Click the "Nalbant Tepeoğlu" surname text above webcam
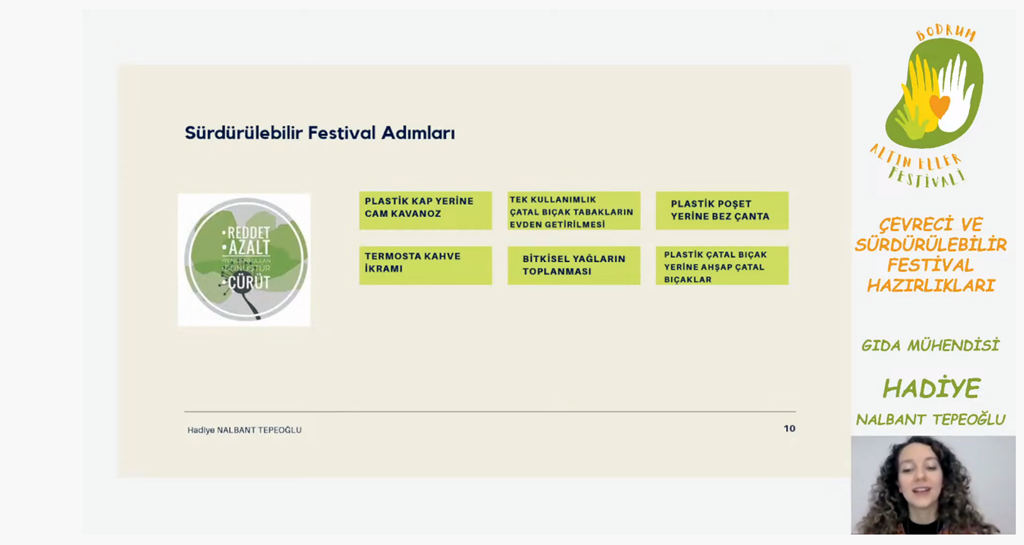Viewport: 1024px width, 545px height. [931, 420]
